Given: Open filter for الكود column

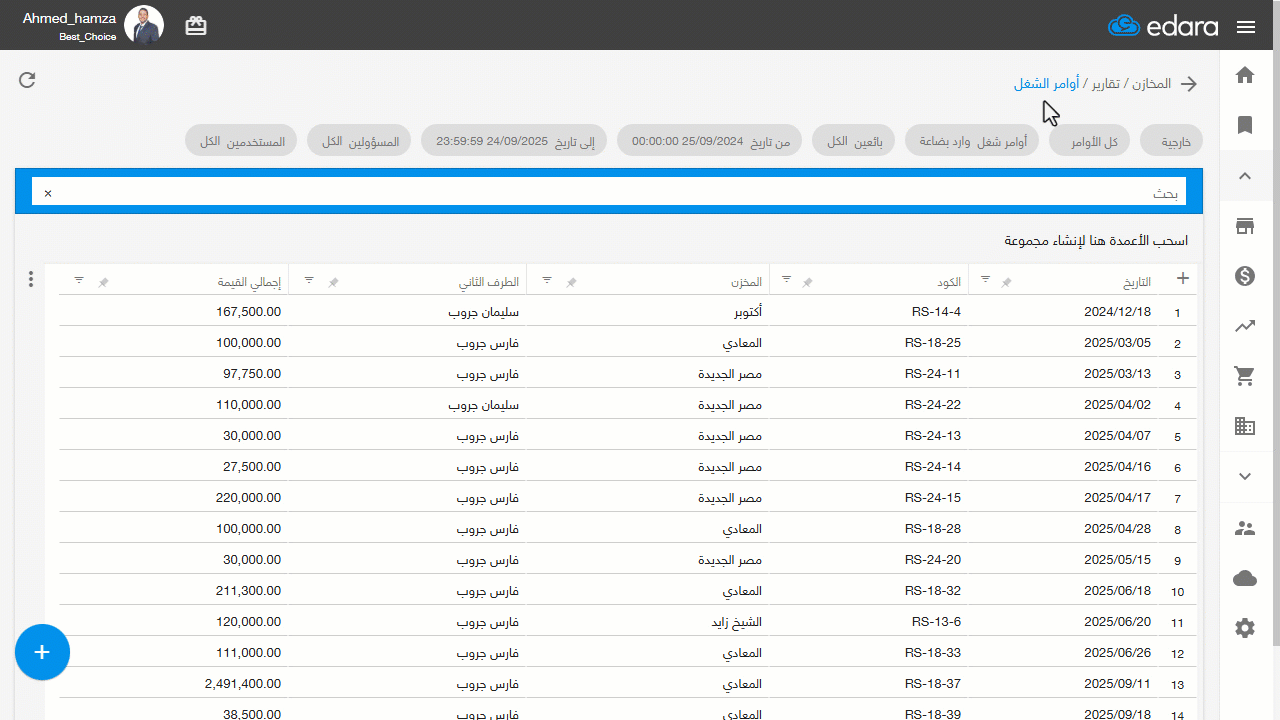Looking at the screenshot, I should [786, 279].
